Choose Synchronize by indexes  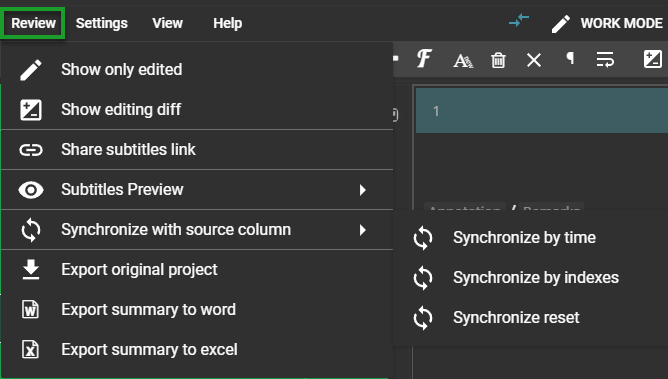530,278
